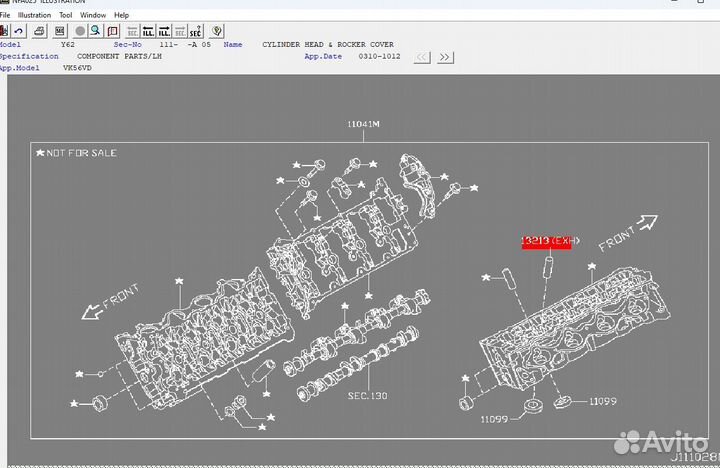This screenshot has width=720, height=468.
Task: Click the COMPONENT PARTS/LH specification text
Action: click(x=119, y=56)
